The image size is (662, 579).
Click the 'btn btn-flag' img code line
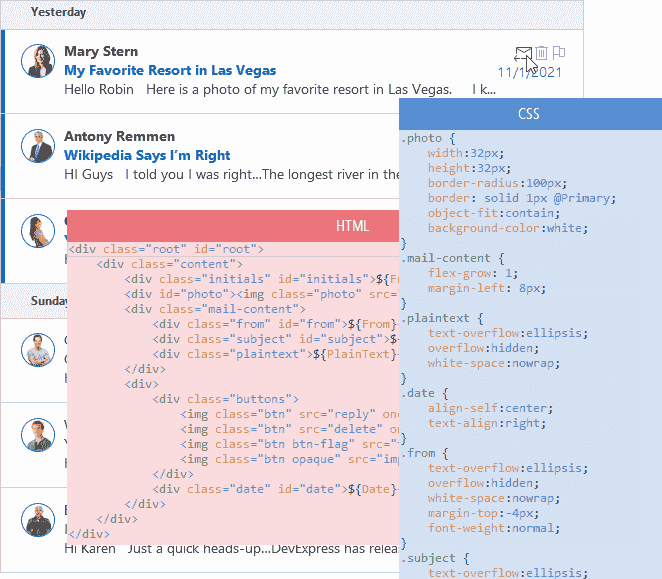point(290,444)
